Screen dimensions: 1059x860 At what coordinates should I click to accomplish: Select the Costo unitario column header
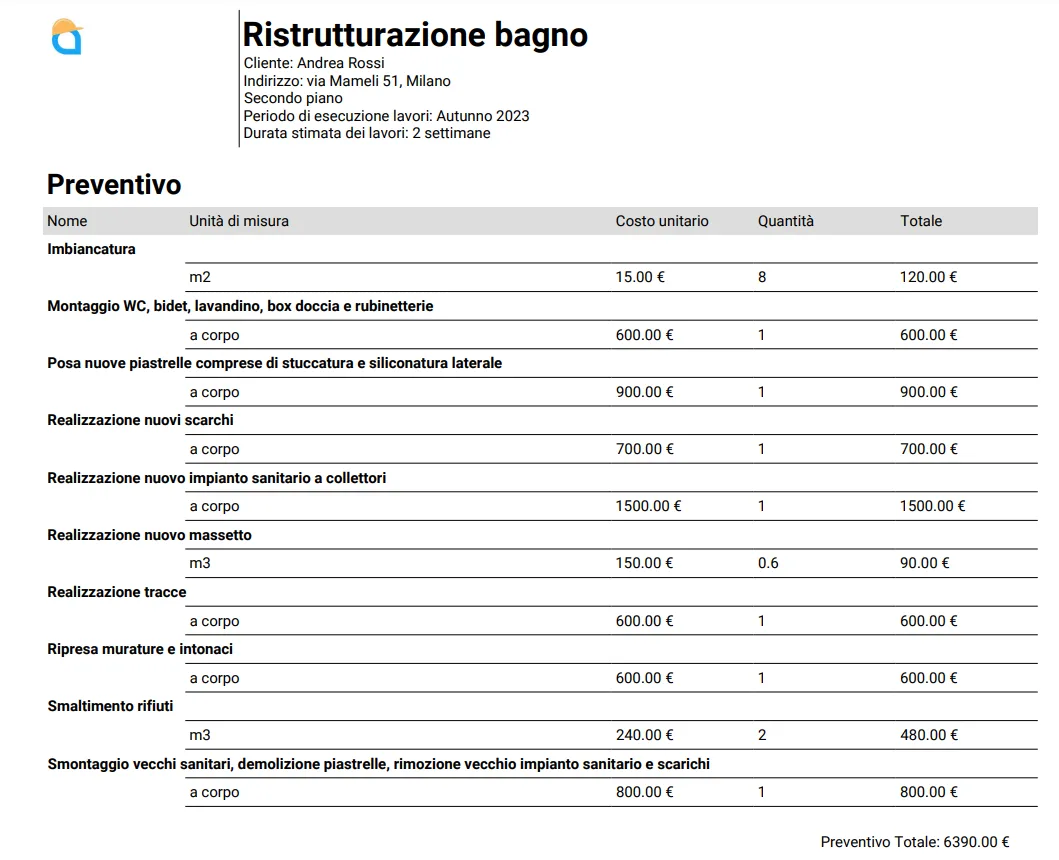pos(662,221)
